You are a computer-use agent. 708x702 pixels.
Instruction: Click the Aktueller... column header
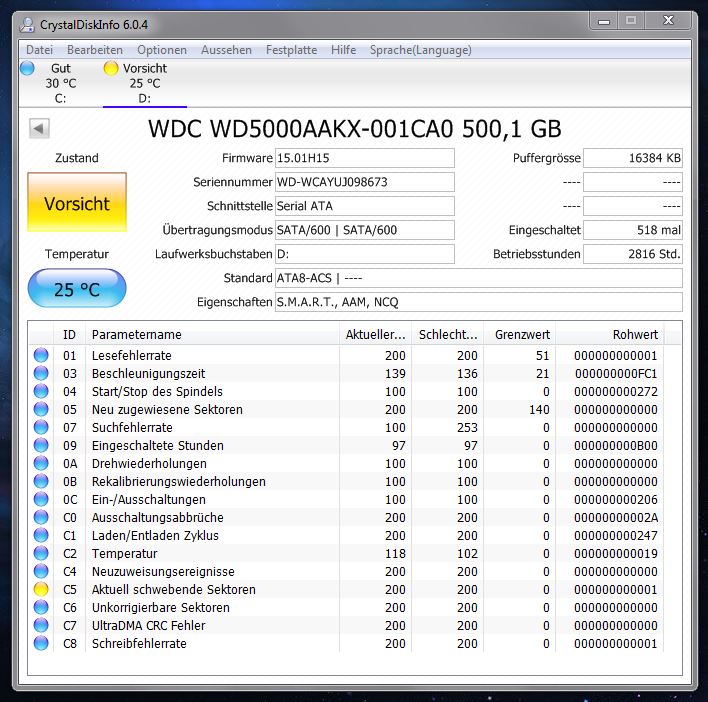375,335
